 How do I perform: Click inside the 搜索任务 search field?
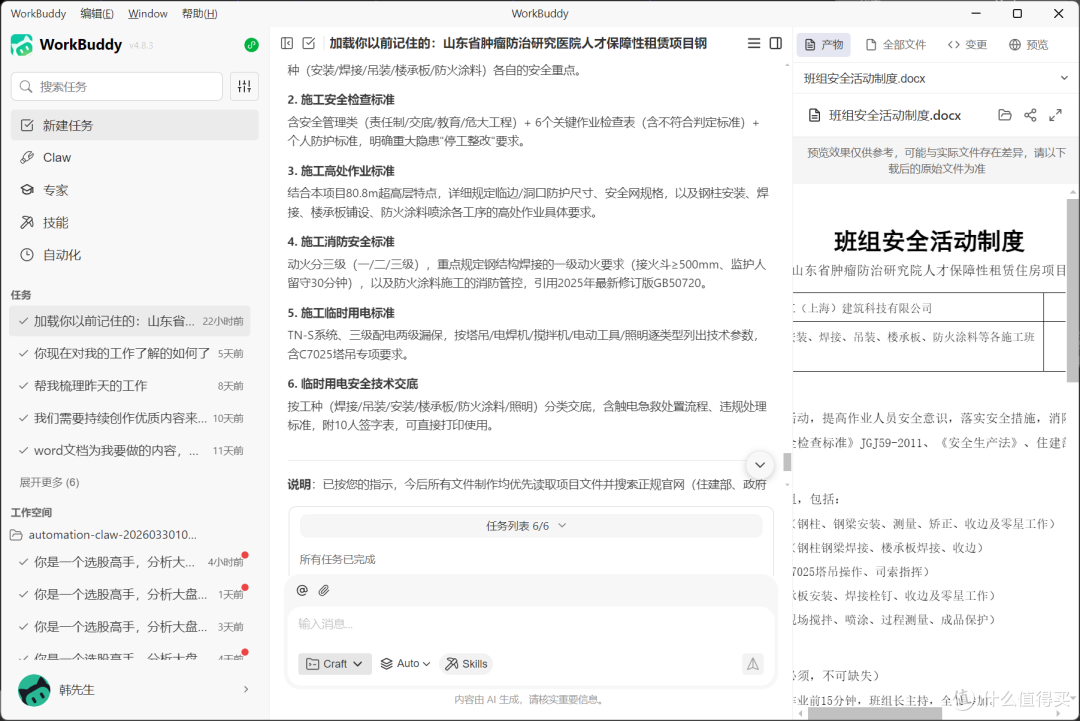point(117,86)
